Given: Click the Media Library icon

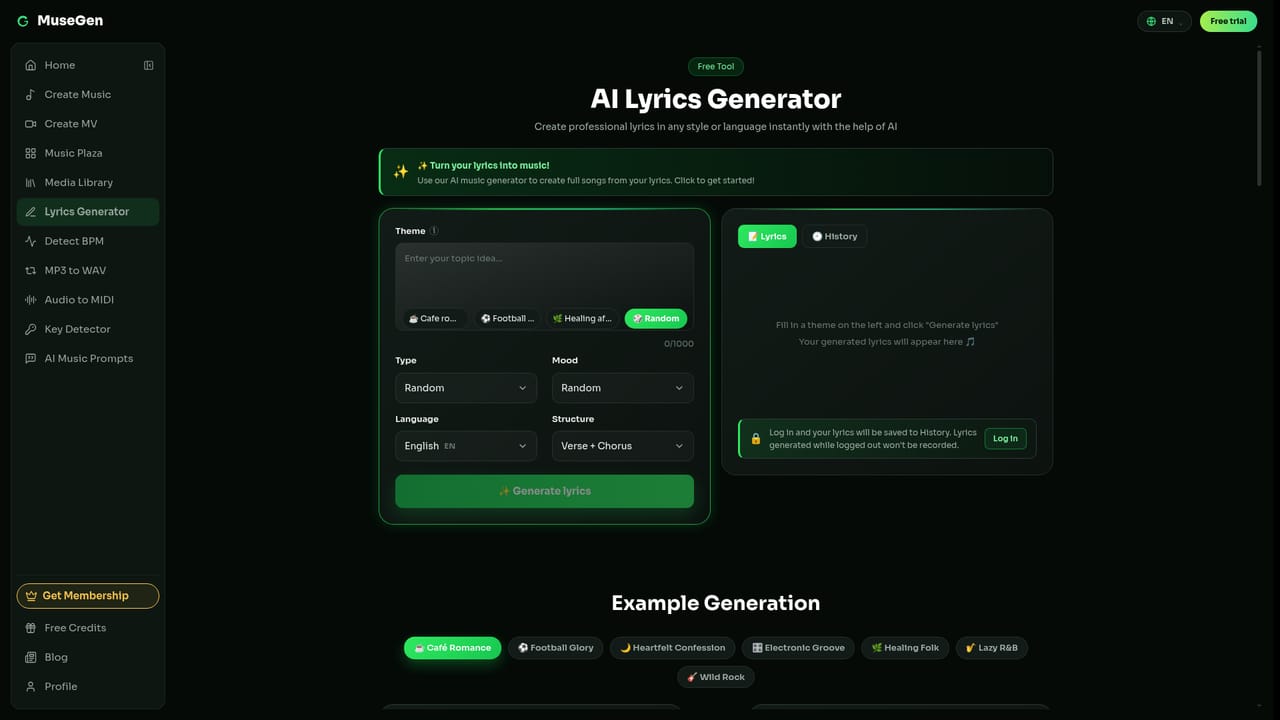Looking at the screenshot, I should pos(30,182).
